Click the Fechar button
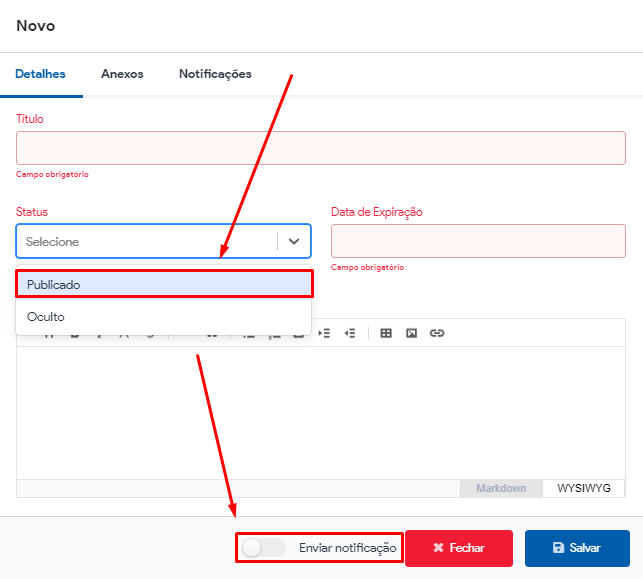 pyautogui.click(x=459, y=548)
